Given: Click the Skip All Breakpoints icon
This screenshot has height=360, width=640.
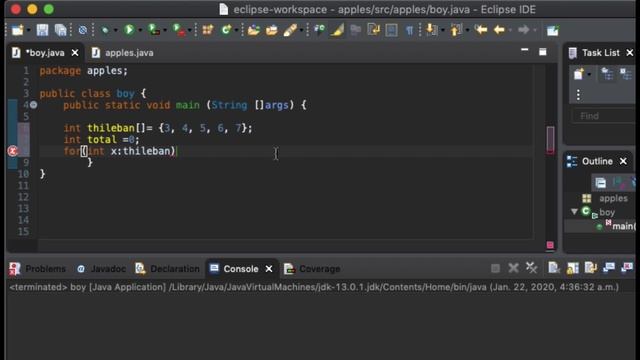Looking at the screenshot, I should coord(82,30).
